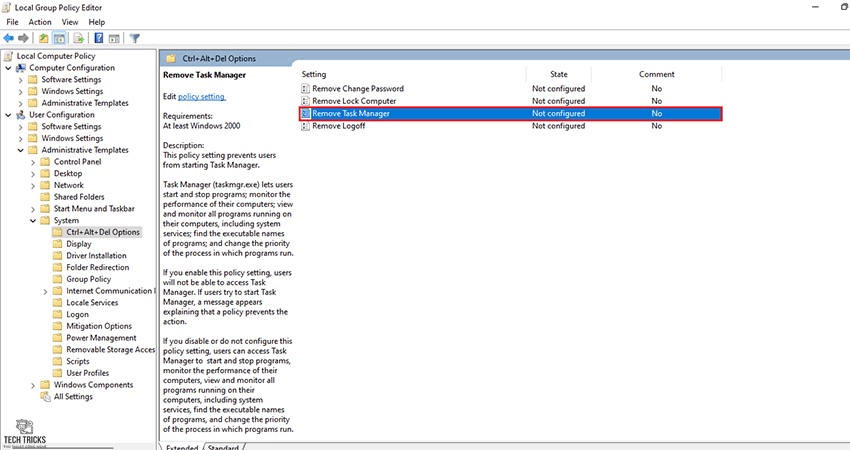
Task: Expand the Start Menu and Taskbar node
Action: click(x=33, y=209)
